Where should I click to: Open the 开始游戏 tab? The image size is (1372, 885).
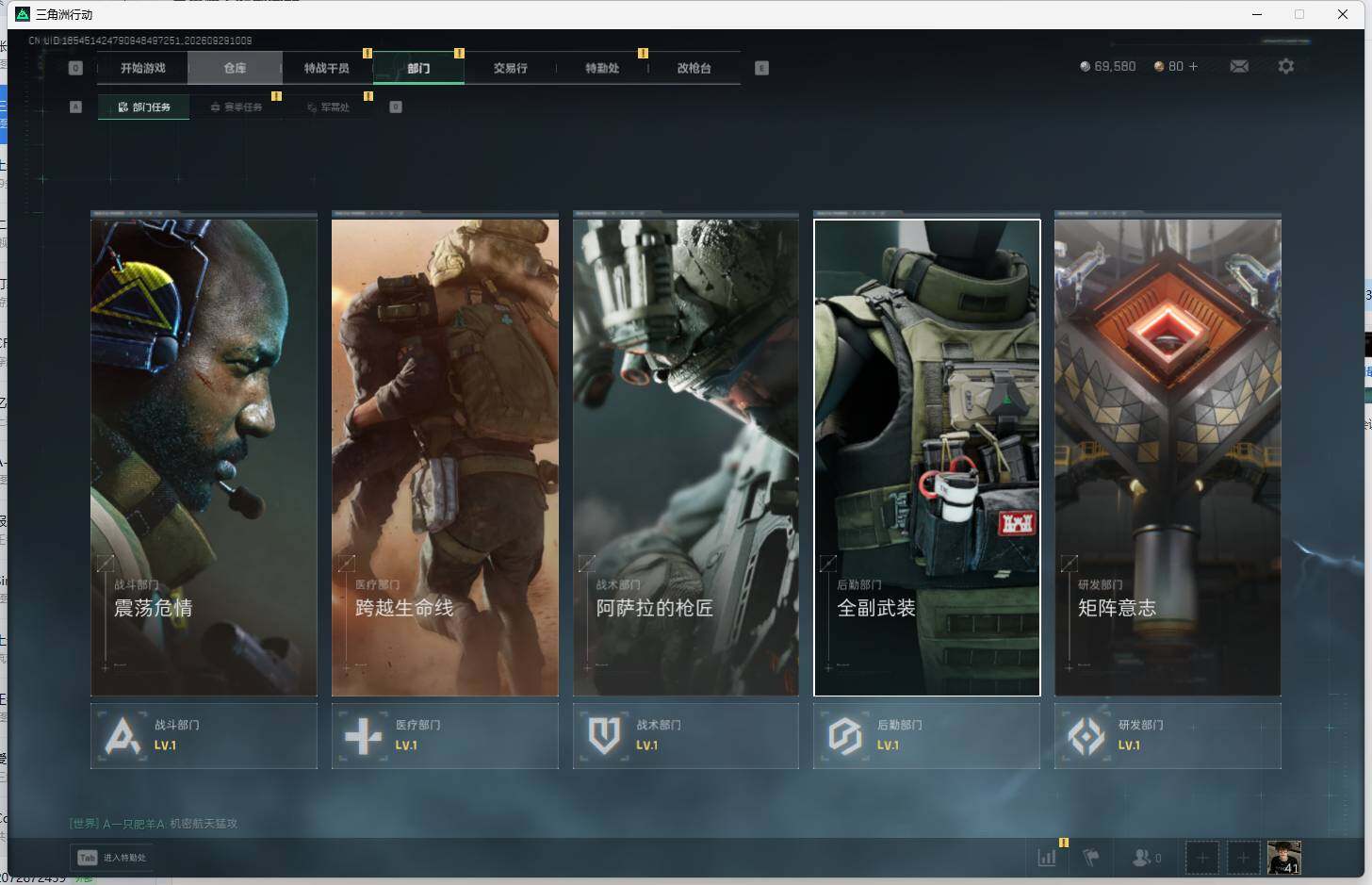click(x=142, y=68)
